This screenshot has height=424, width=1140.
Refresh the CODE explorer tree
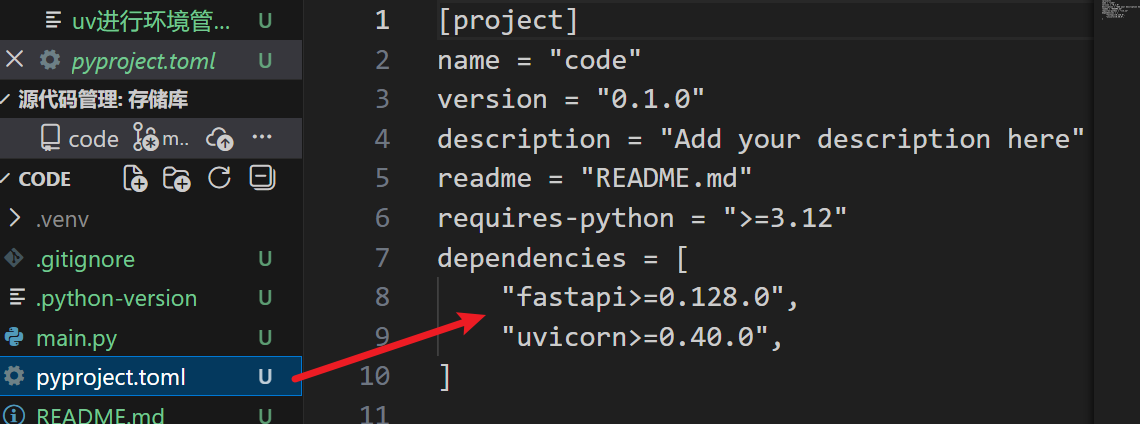[x=219, y=179]
